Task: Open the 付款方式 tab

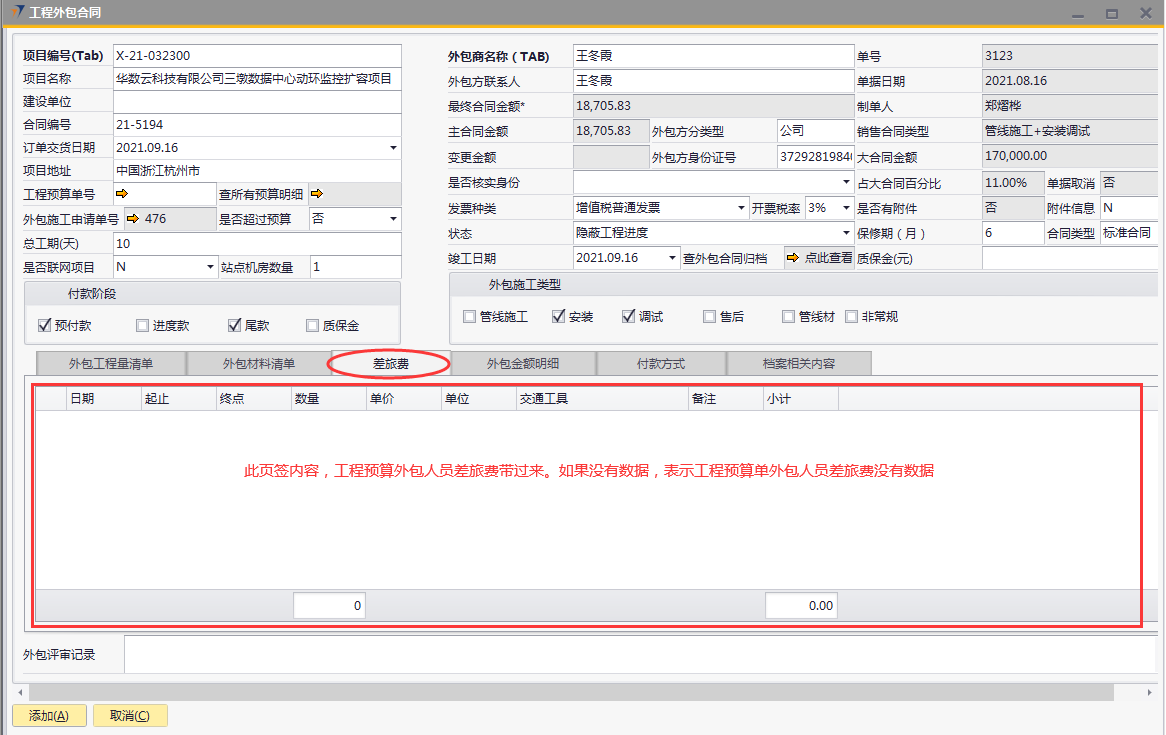Action: pyautogui.click(x=660, y=364)
